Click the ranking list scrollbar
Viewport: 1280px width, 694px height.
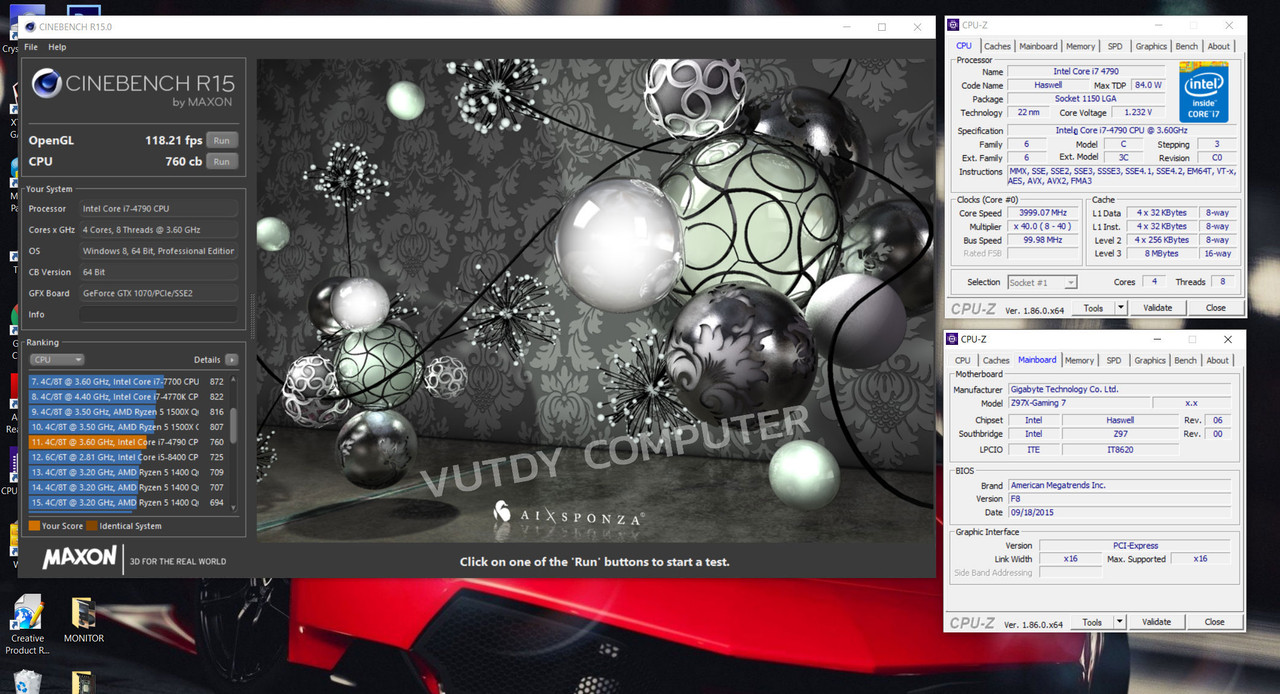click(235, 425)
